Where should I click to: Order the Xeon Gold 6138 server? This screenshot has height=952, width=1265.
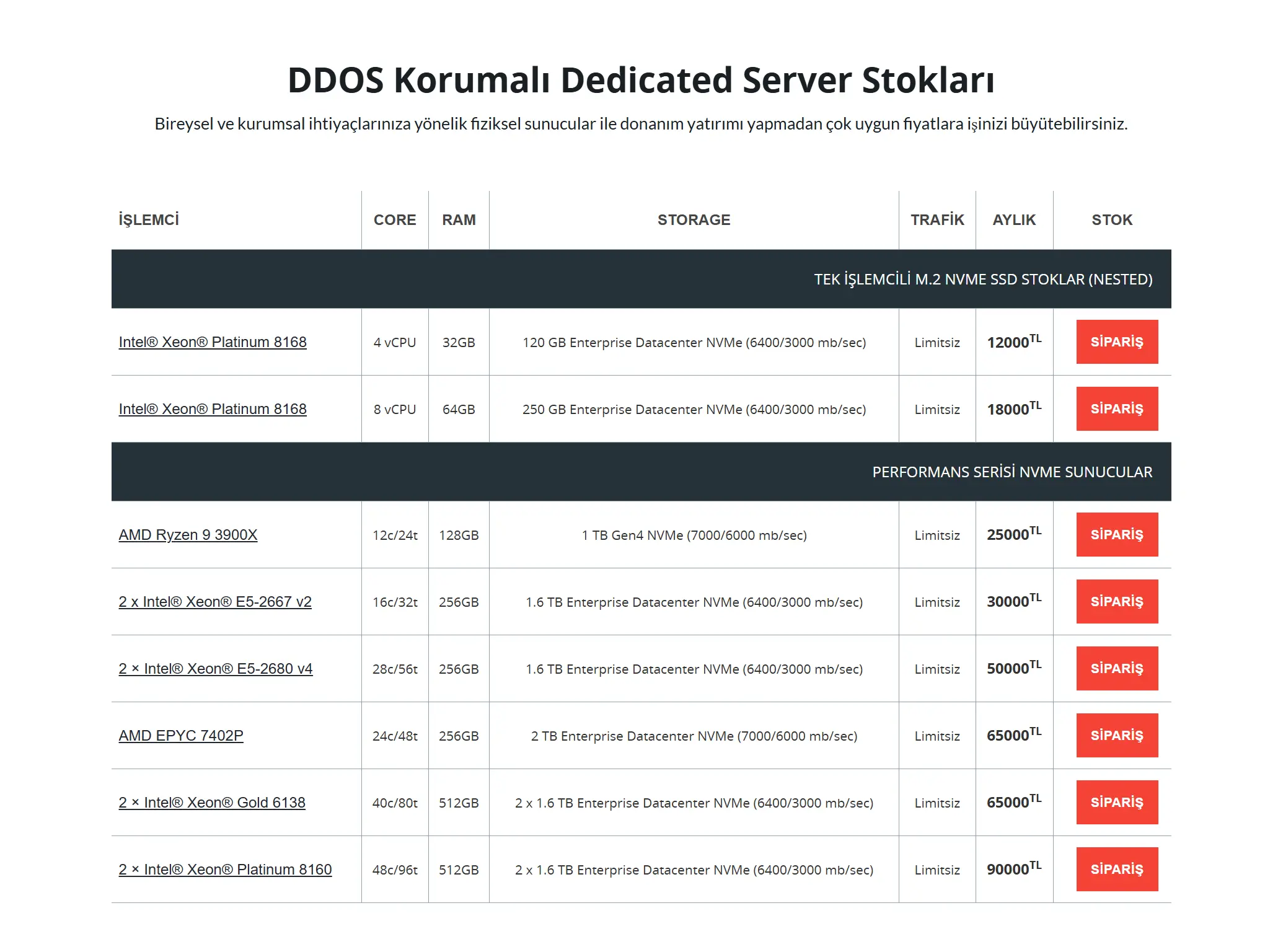click(x=1117, y=802)
